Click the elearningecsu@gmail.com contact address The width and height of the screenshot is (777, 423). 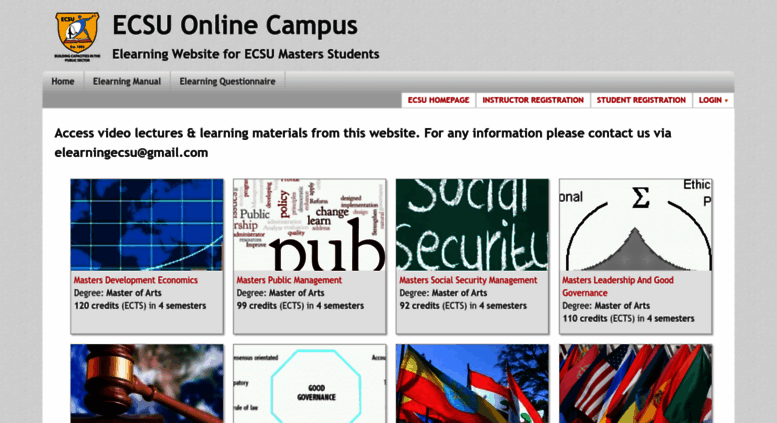point(131,153)
